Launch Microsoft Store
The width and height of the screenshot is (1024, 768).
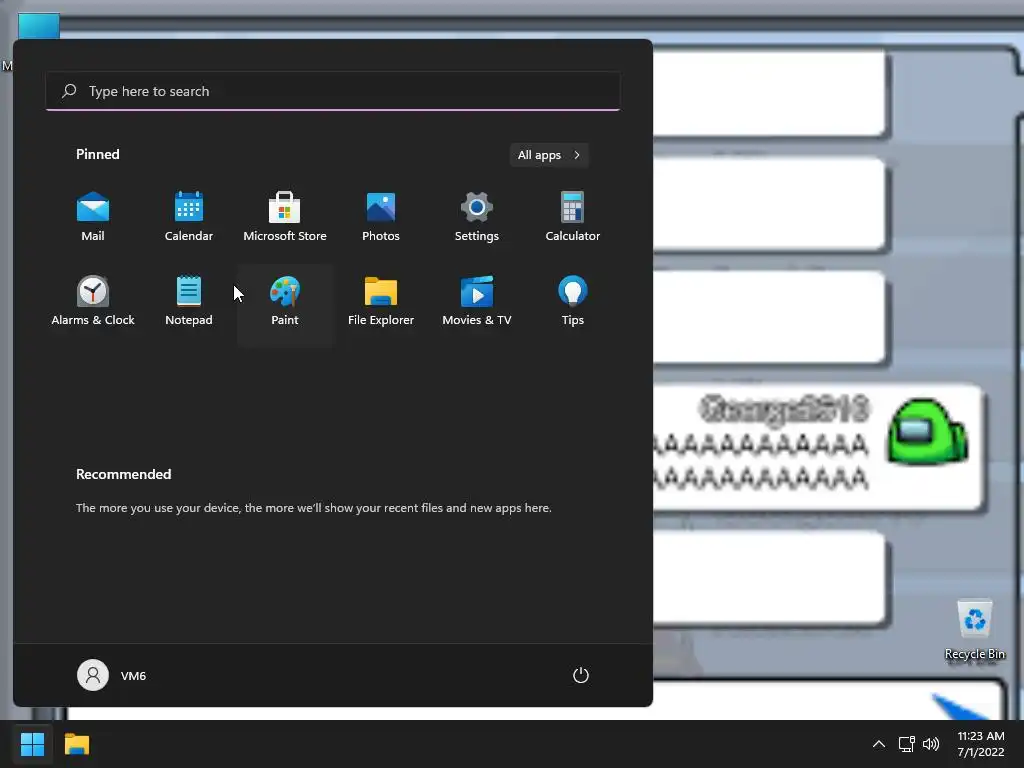[285, 217]
